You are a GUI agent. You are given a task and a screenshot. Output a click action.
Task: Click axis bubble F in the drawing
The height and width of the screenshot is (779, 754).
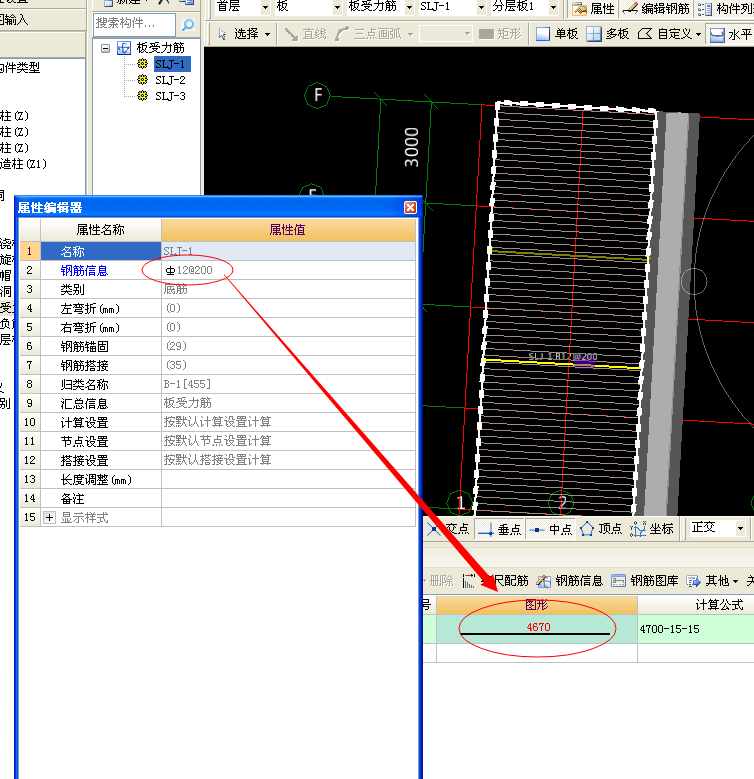(x=317, y=95)
